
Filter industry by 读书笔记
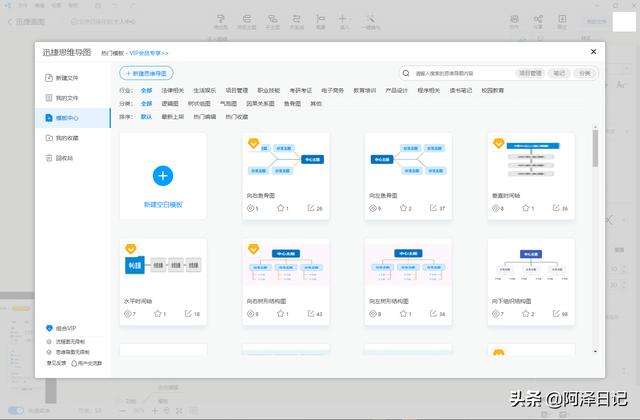click(461, 91)
